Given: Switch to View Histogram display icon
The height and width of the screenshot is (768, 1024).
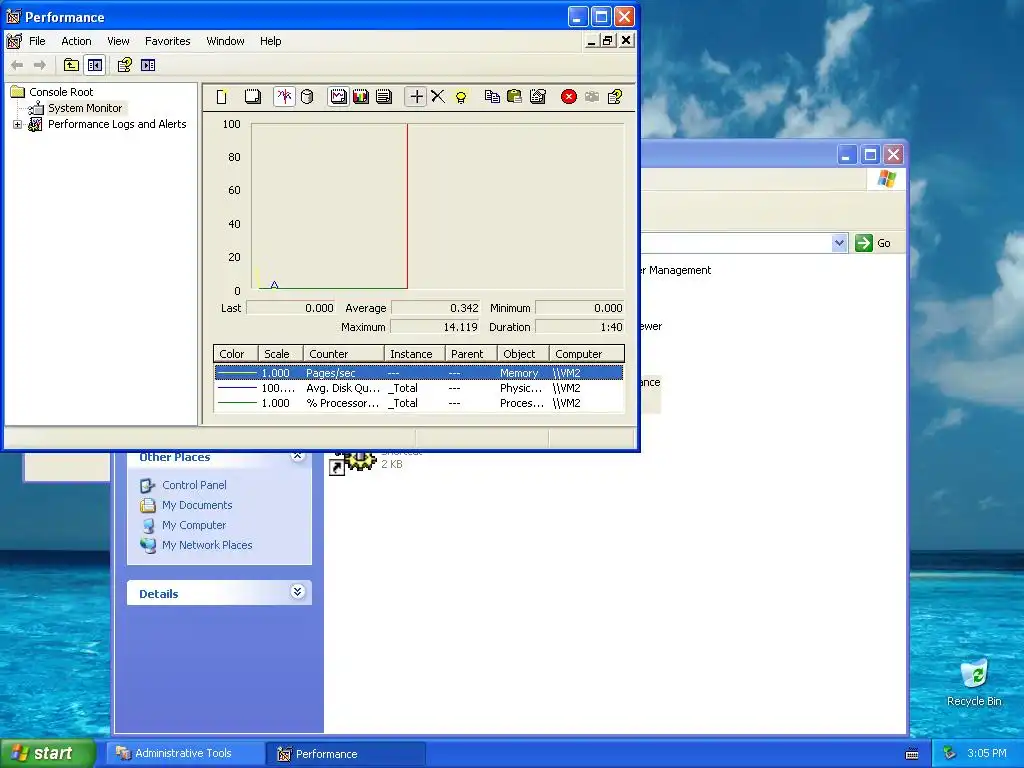Looking at the screenshot, I should [x=360, y=97].
